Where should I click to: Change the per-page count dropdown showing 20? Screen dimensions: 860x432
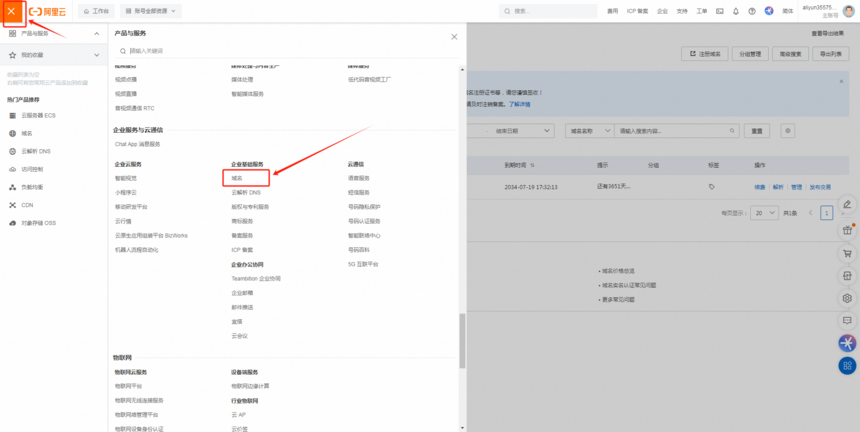click(x=765, y=213)
